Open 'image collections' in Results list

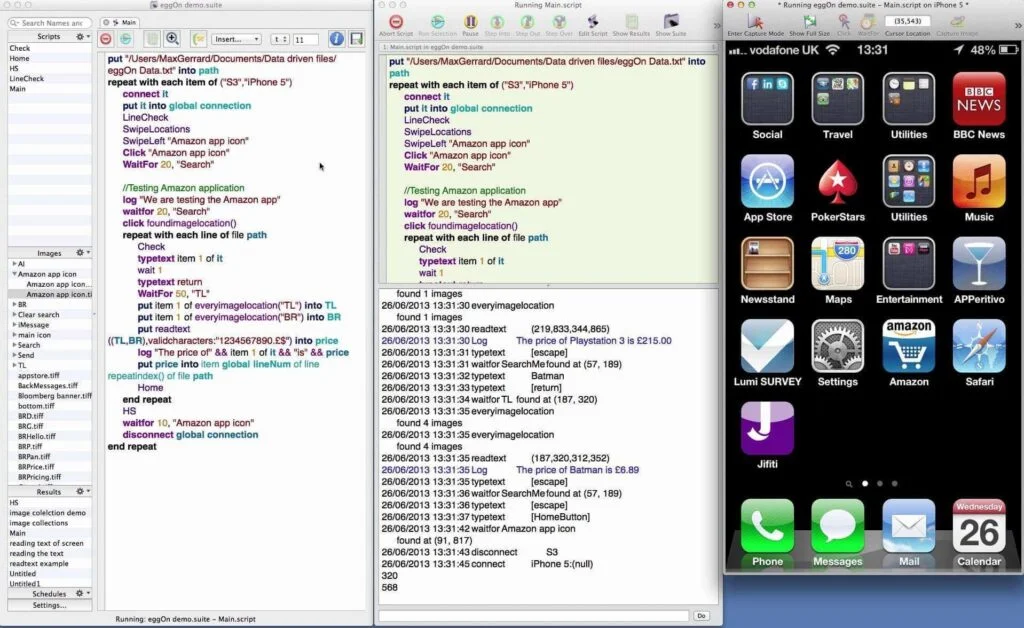pos(50,523)
